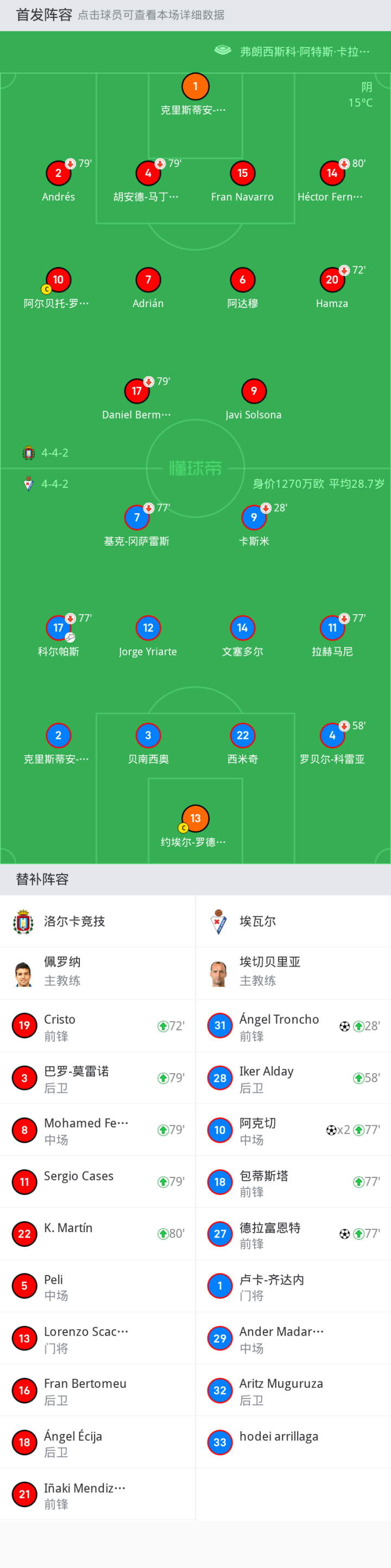Select Fran Navarro number 15 badge
This screenshot has height=1568, width=391.
pyautogui.click(x=242, y=174)
